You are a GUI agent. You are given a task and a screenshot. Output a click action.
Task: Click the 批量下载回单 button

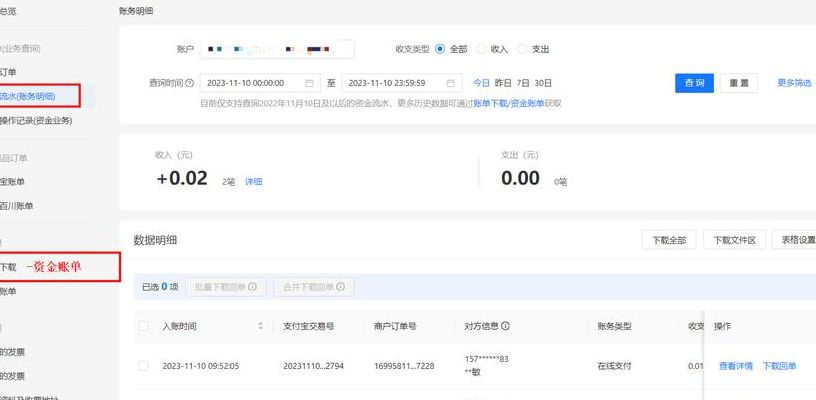click(x=225, y=287)
